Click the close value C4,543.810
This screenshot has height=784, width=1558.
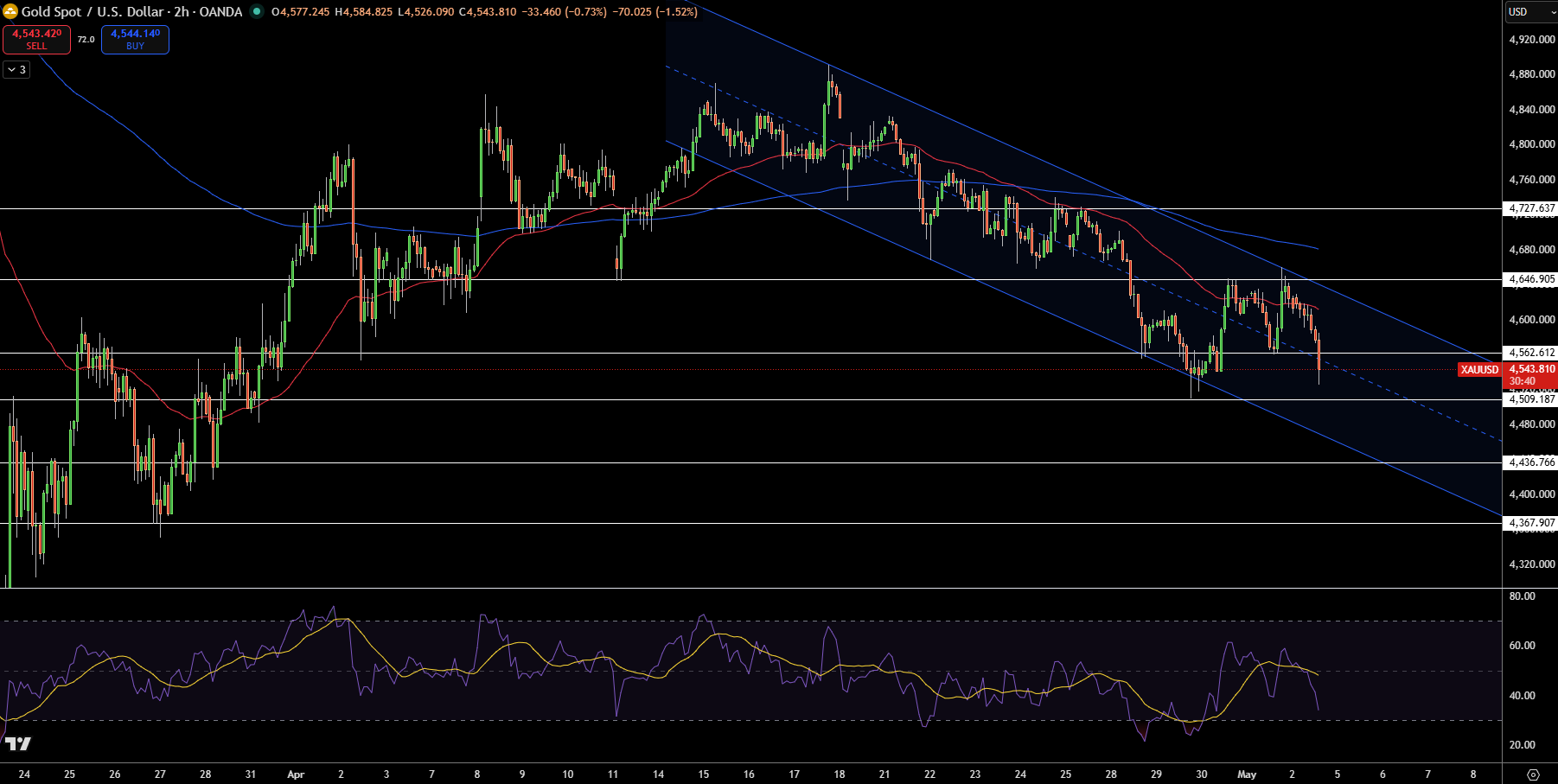(488, 12)
